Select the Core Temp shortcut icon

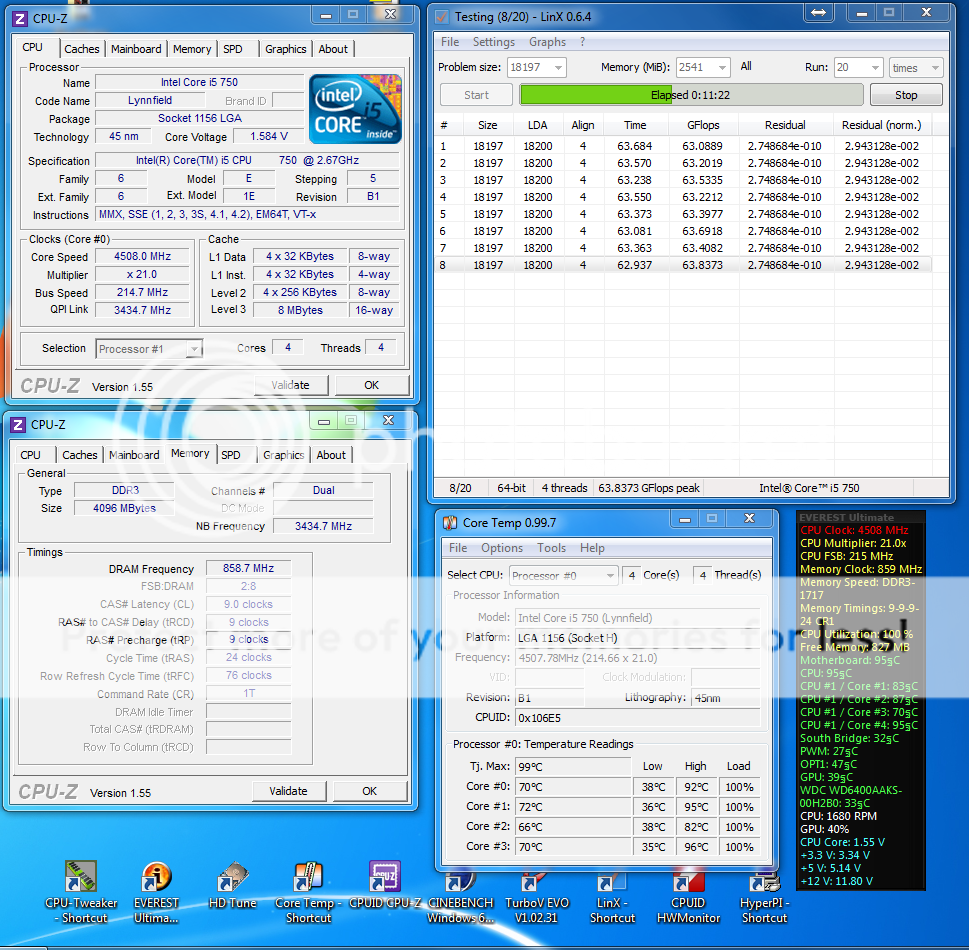point(308,880)
